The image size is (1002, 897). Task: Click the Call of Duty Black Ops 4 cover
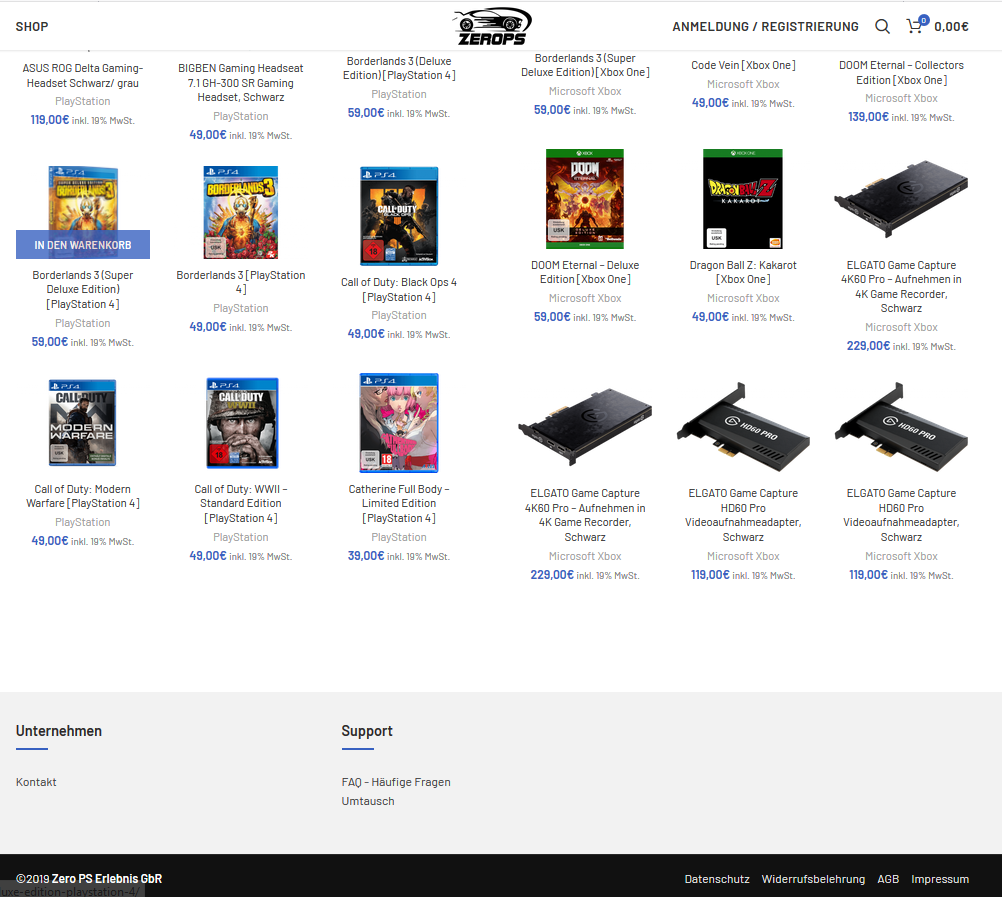[x=399, y=216]
